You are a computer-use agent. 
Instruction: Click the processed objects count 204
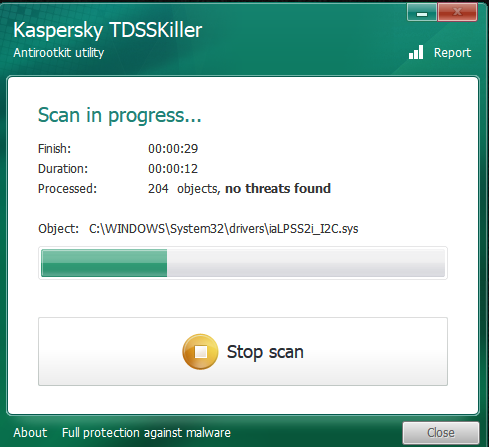(158, 189)
